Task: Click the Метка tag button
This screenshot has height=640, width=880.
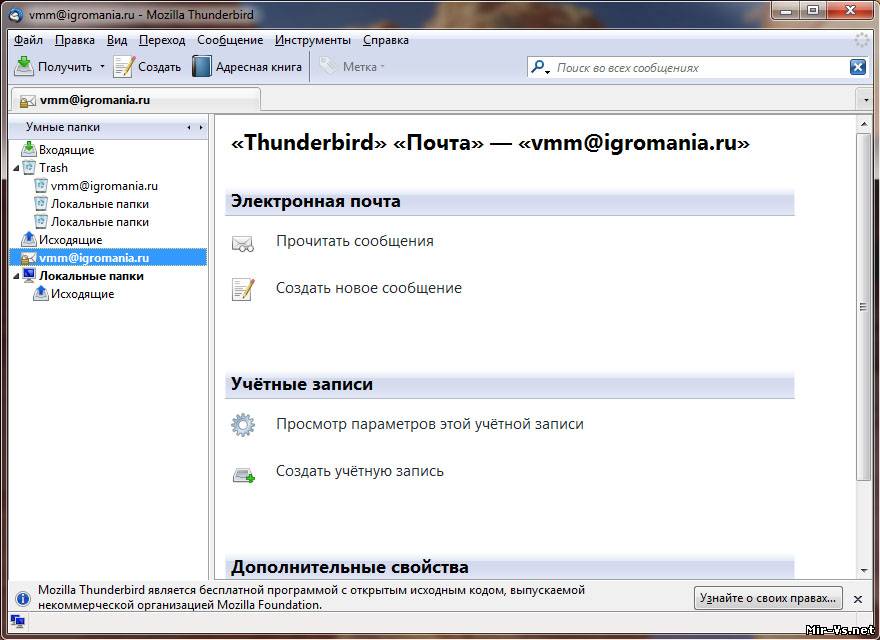Action: pyautogui.click(x=352, y=66)
